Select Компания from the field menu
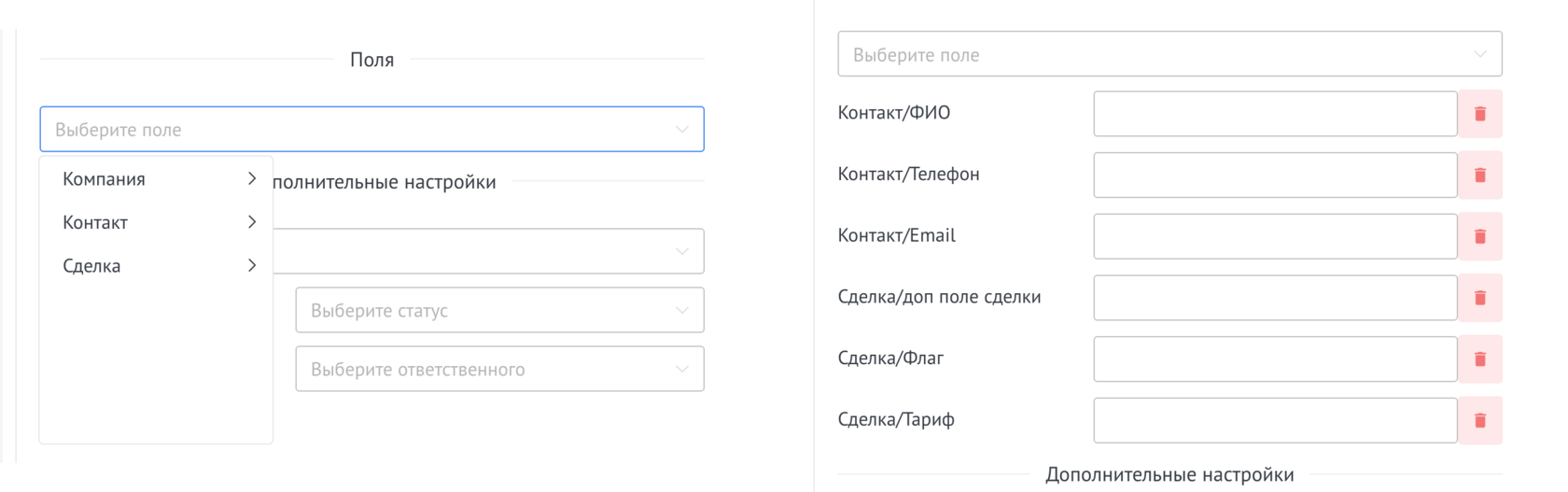The width and height of the screenshot is (1568, 492). click(x=105, y=179)
